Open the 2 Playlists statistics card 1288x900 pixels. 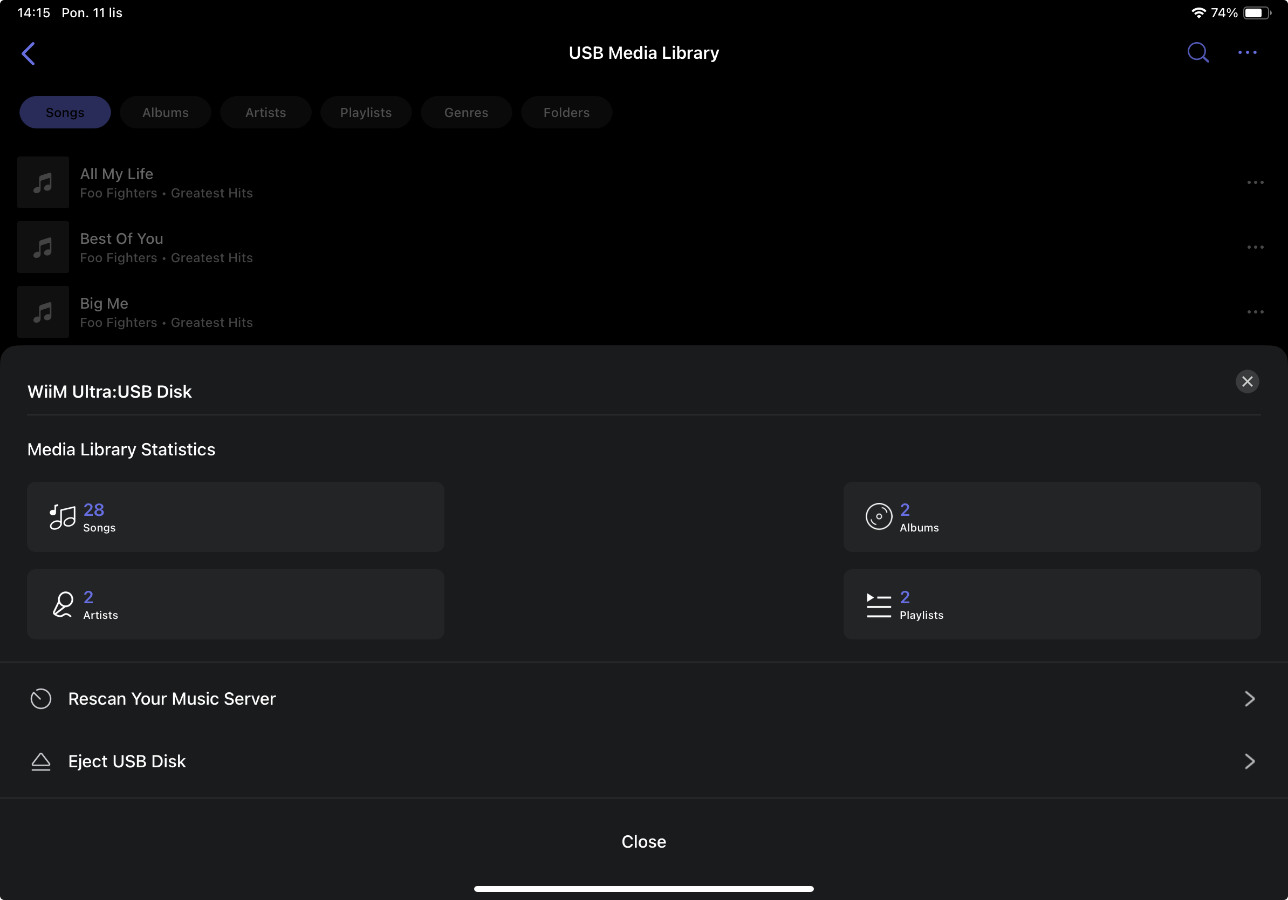1052,605
